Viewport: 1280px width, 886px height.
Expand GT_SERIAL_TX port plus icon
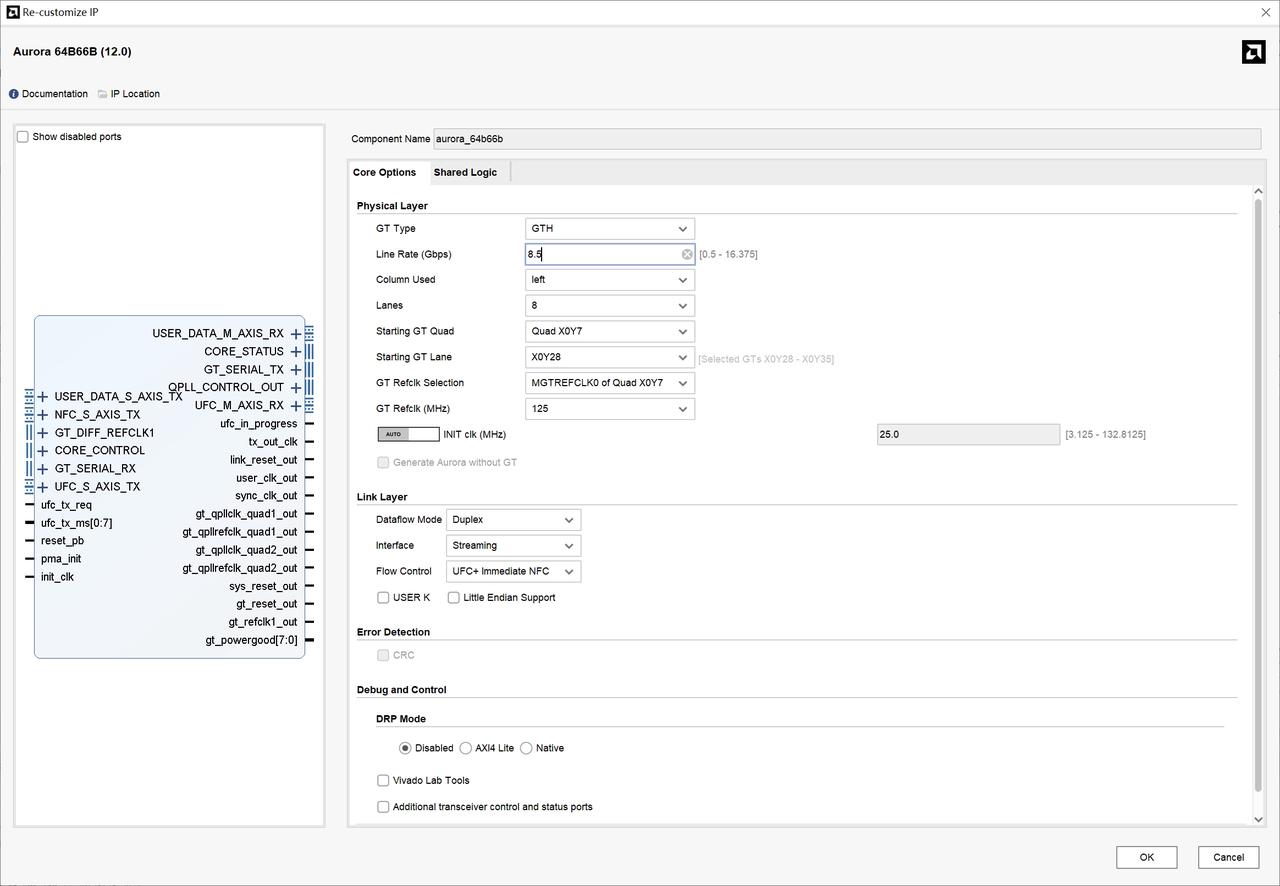pyautogui.click(x=296, y=370)
